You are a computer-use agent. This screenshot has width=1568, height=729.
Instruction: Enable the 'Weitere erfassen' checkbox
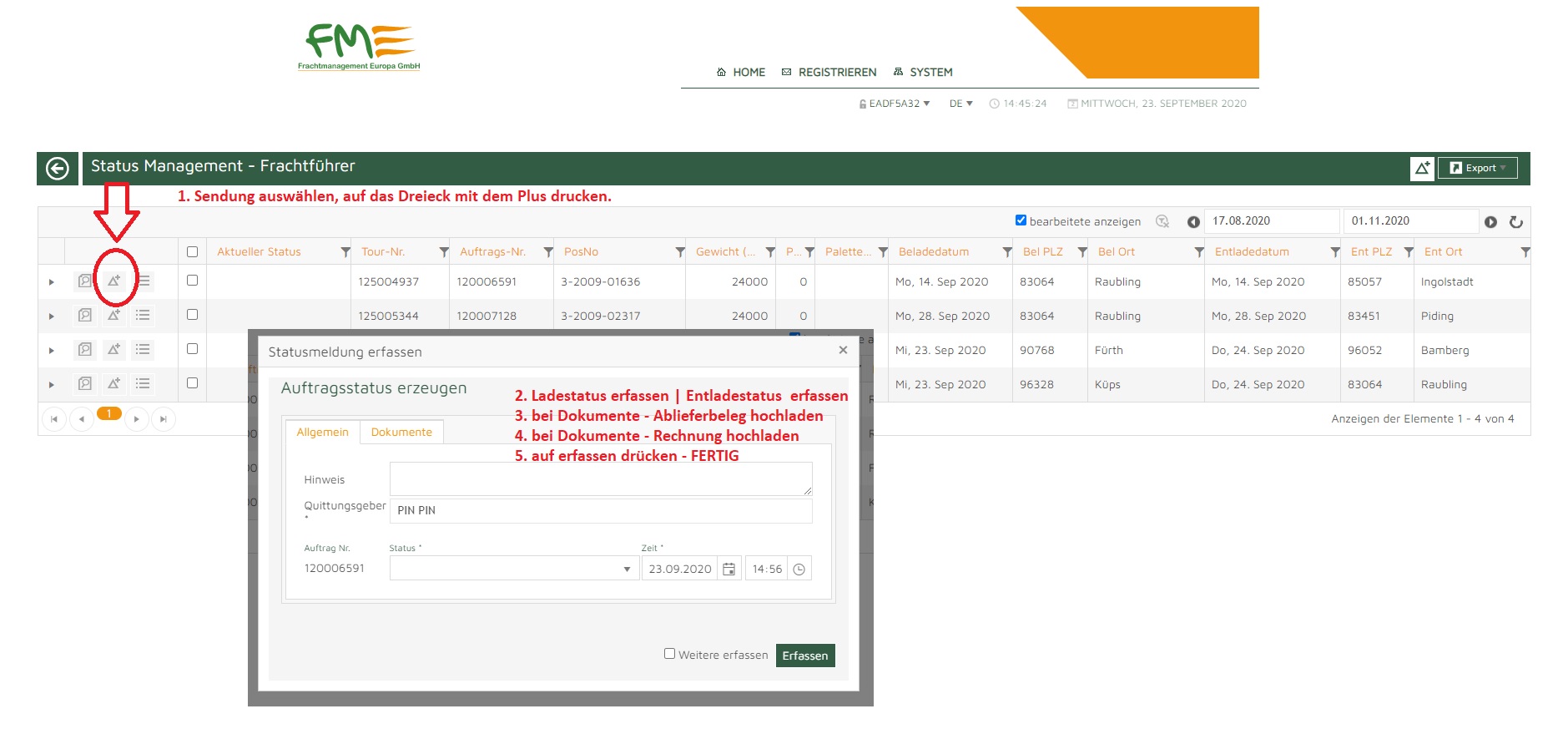(x=669, y=654)
